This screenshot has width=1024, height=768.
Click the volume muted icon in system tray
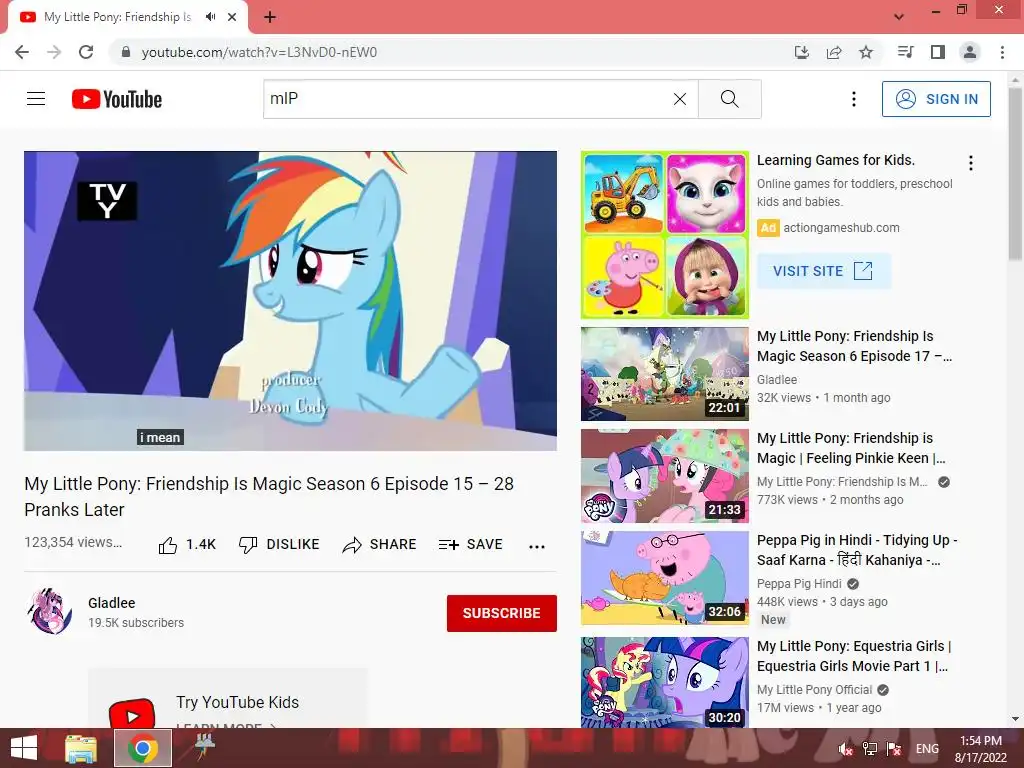pos(846,749)
